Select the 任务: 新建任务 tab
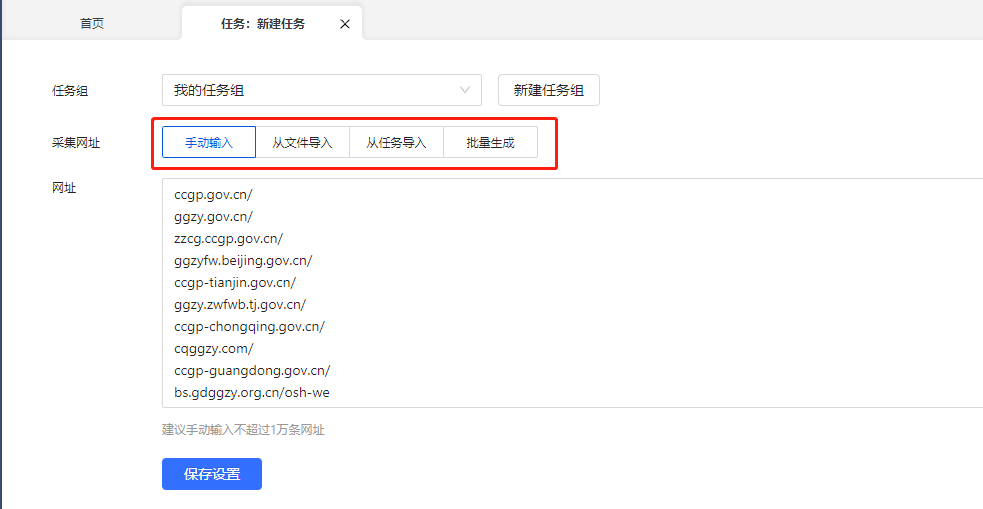Viewport: 983px width, 509px height. [x=263, y=24]
